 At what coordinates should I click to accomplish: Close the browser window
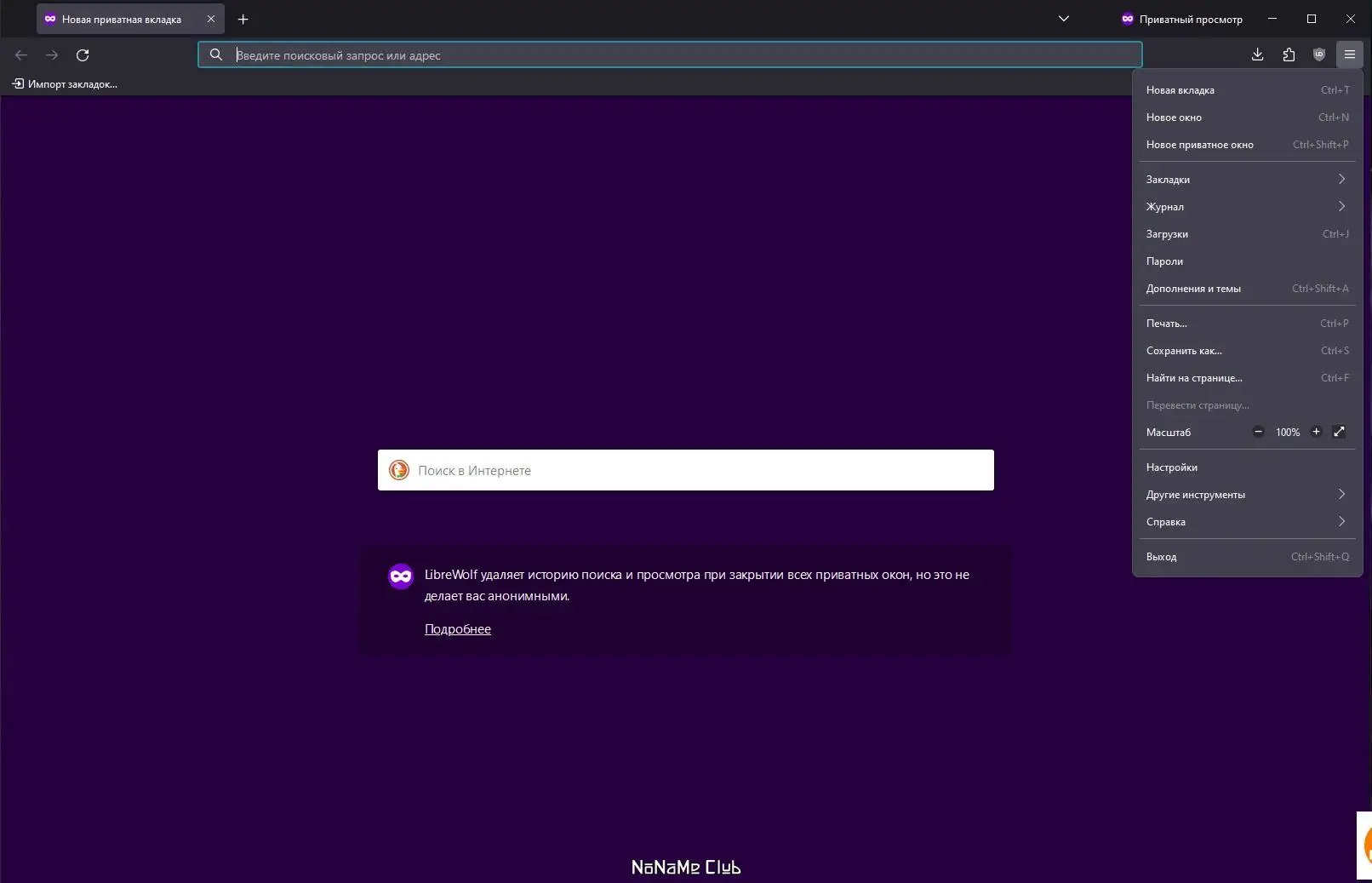coord(1351,19)
